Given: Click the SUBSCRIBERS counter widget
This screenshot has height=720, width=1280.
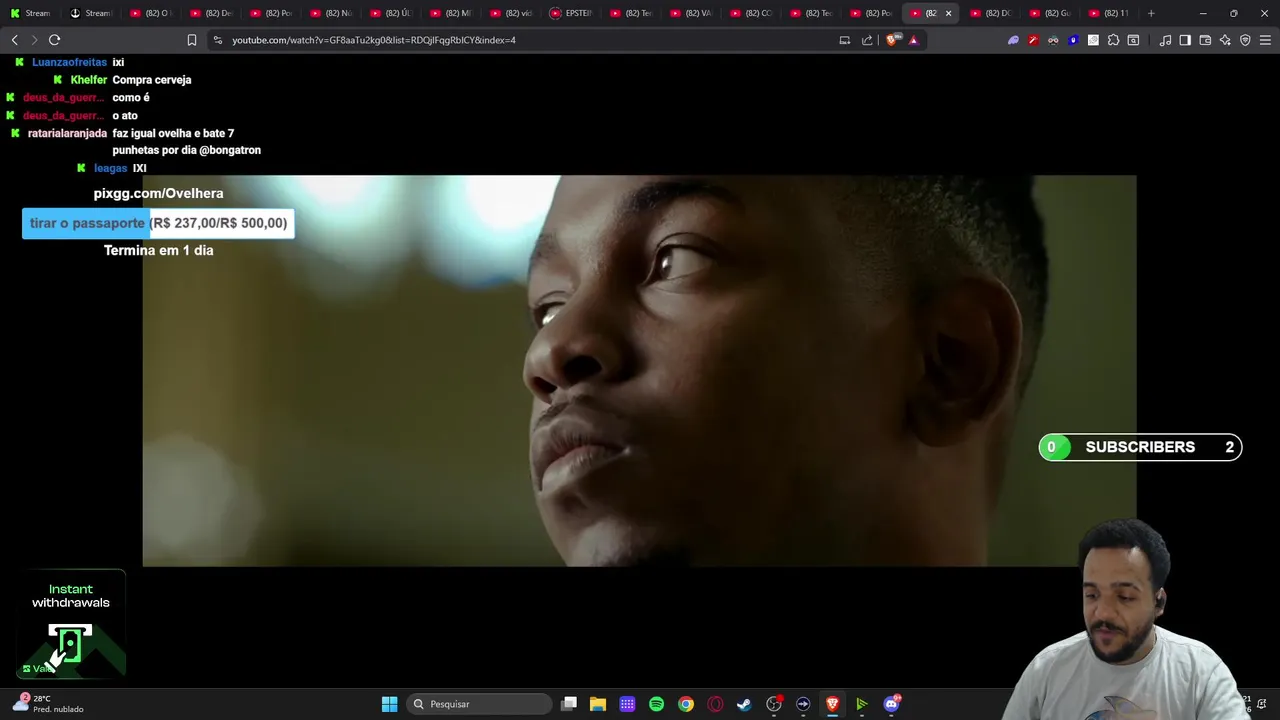Looking at the screenshot, I should pyautogui.click(x=1140, y=447).
